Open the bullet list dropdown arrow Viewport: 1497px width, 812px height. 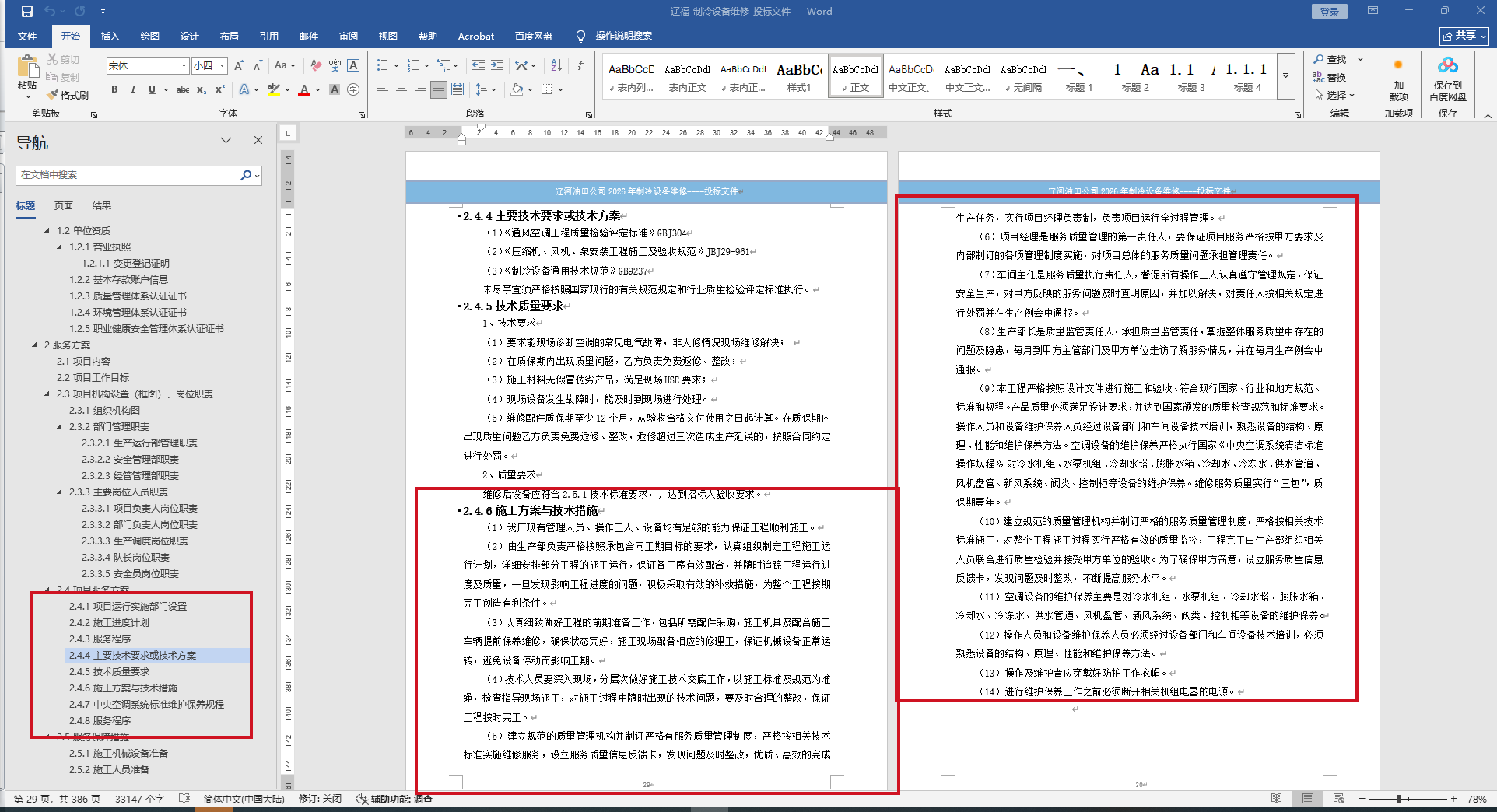(x=397, y=66)
